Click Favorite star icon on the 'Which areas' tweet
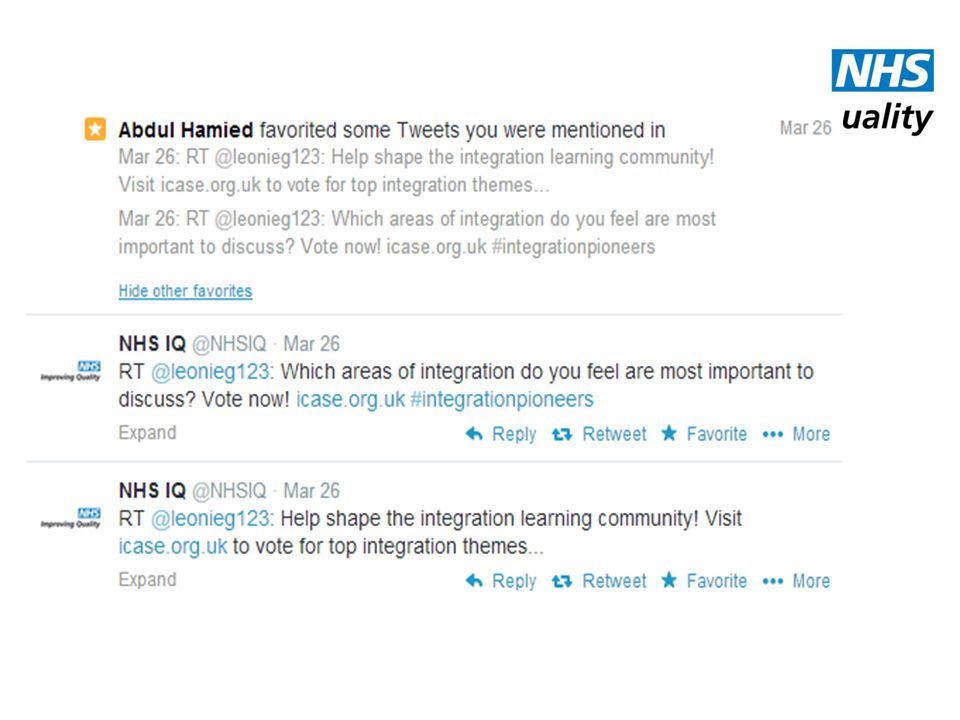 point(669,433)
